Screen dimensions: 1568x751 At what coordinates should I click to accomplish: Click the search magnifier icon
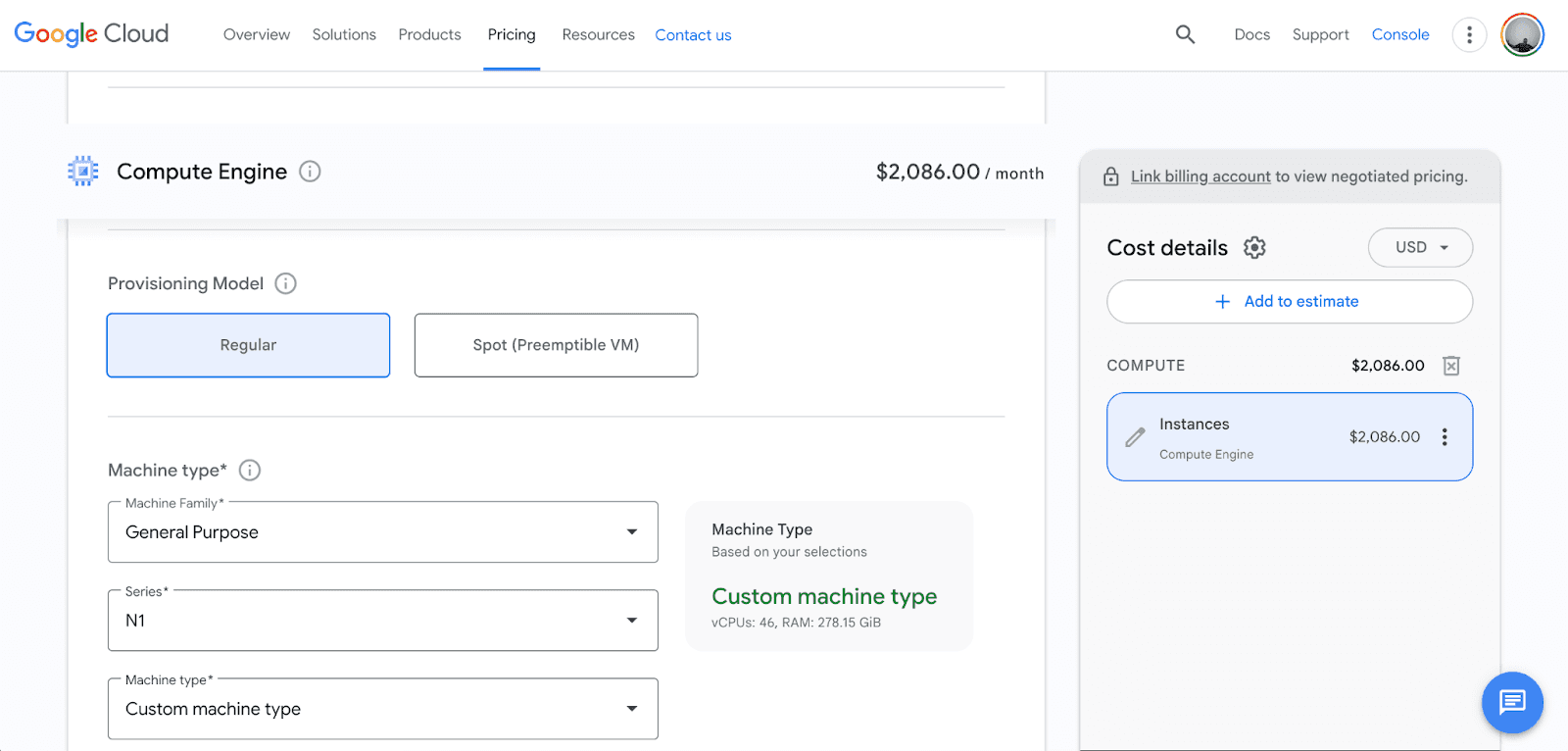(x=1185, y=35)
